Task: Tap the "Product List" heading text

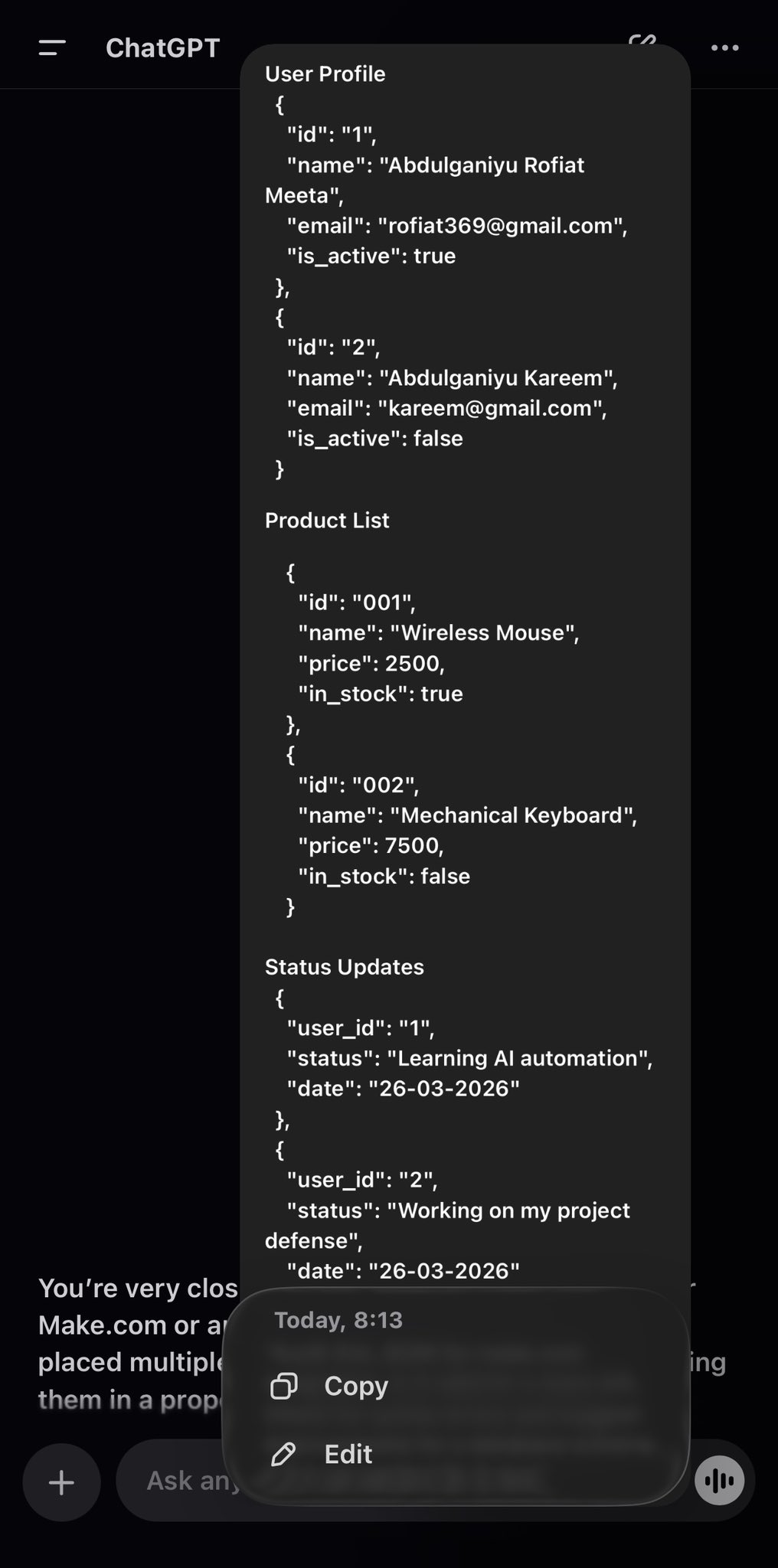Action: pos(327,521)
